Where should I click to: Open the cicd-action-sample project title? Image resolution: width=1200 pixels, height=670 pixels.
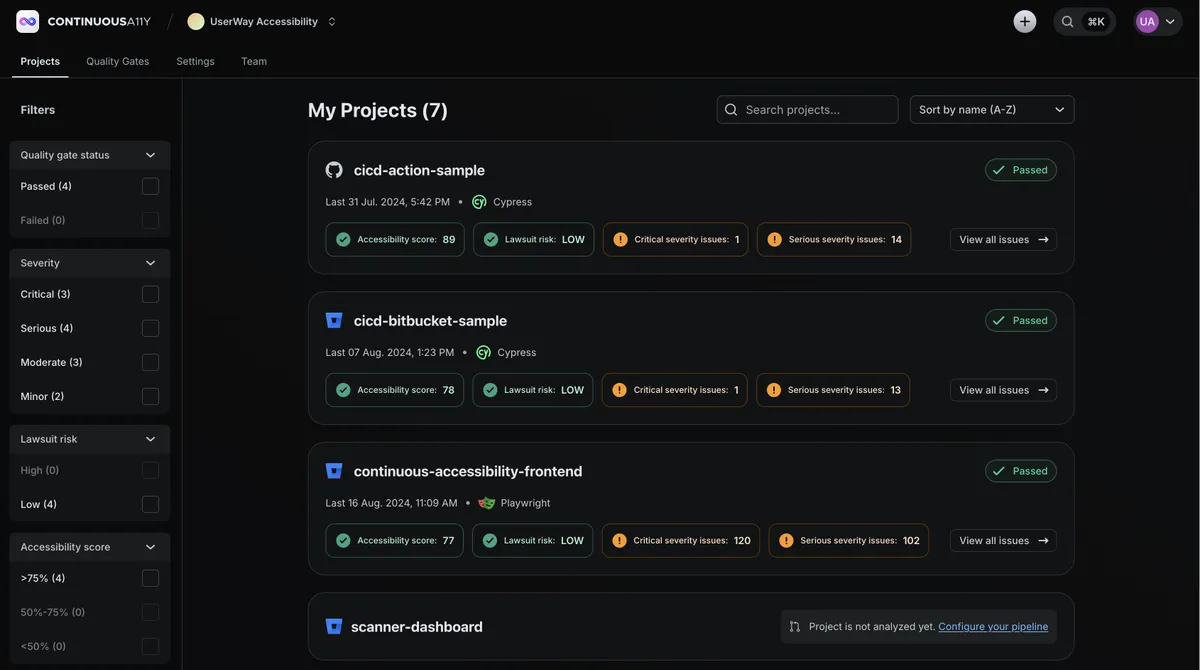[419, 170]
